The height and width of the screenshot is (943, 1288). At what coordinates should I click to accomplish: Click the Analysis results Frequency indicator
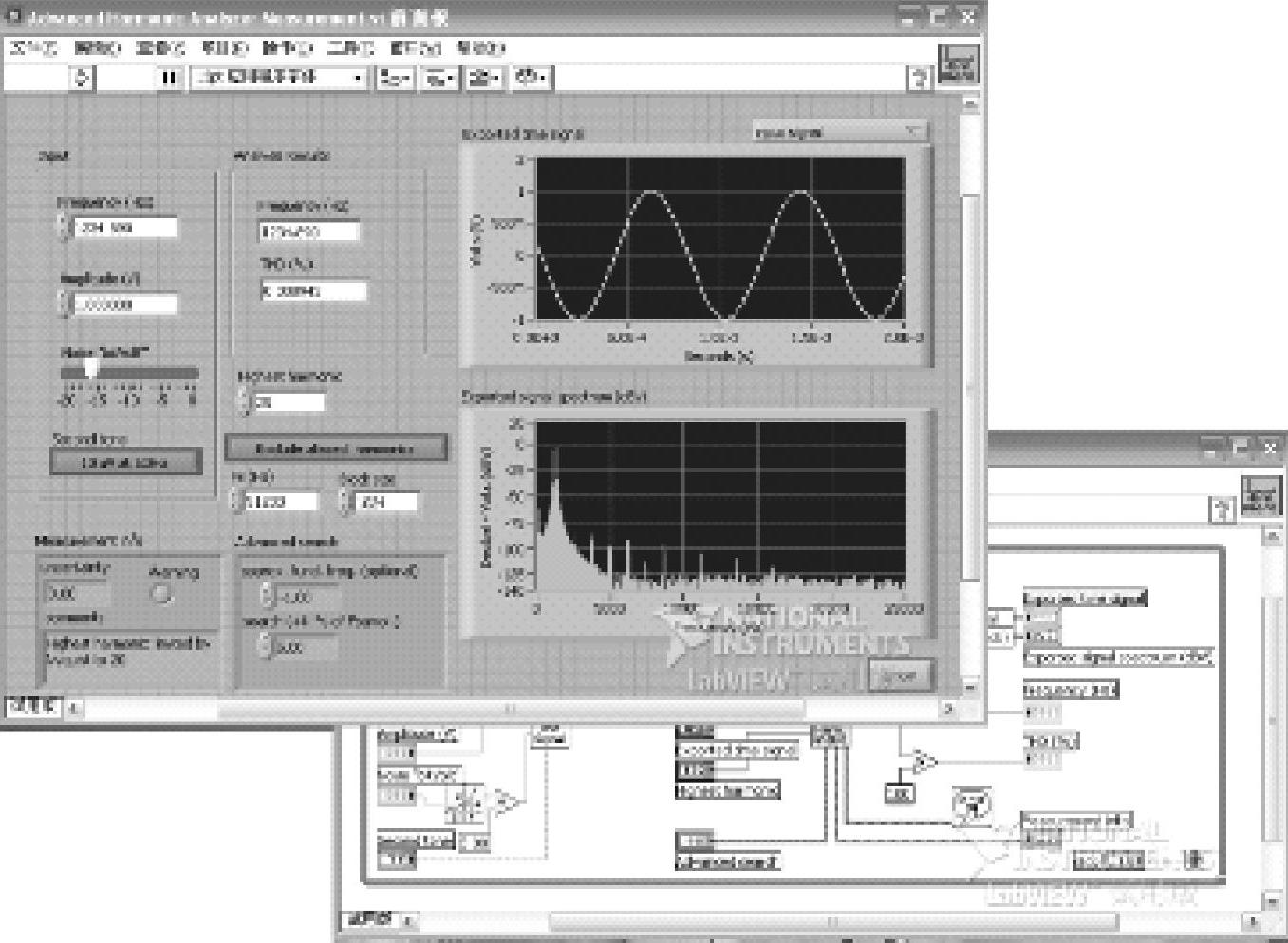click(308, 231)
